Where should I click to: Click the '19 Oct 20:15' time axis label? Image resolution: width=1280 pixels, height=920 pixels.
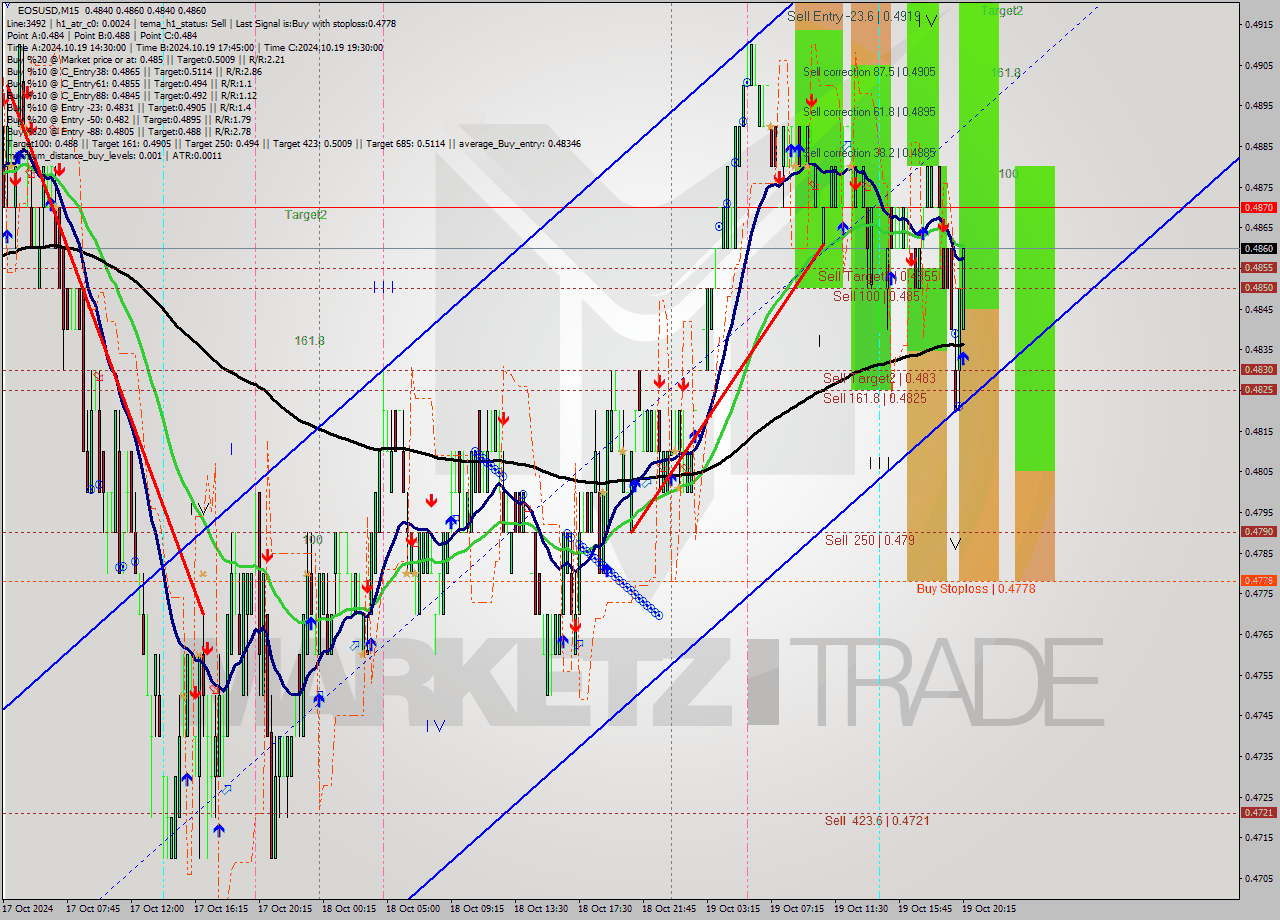(989, 909)
